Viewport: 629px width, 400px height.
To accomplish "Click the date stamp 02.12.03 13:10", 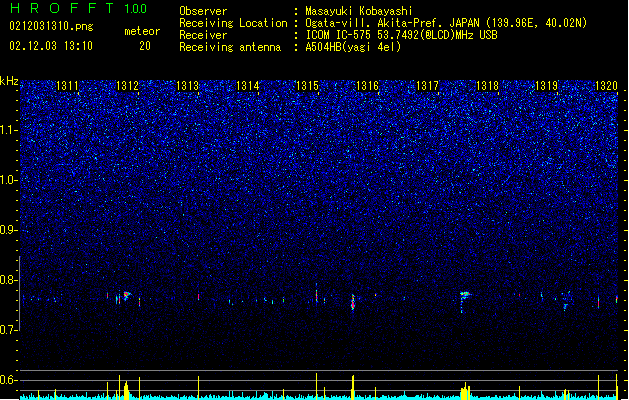I will (51, 46).
